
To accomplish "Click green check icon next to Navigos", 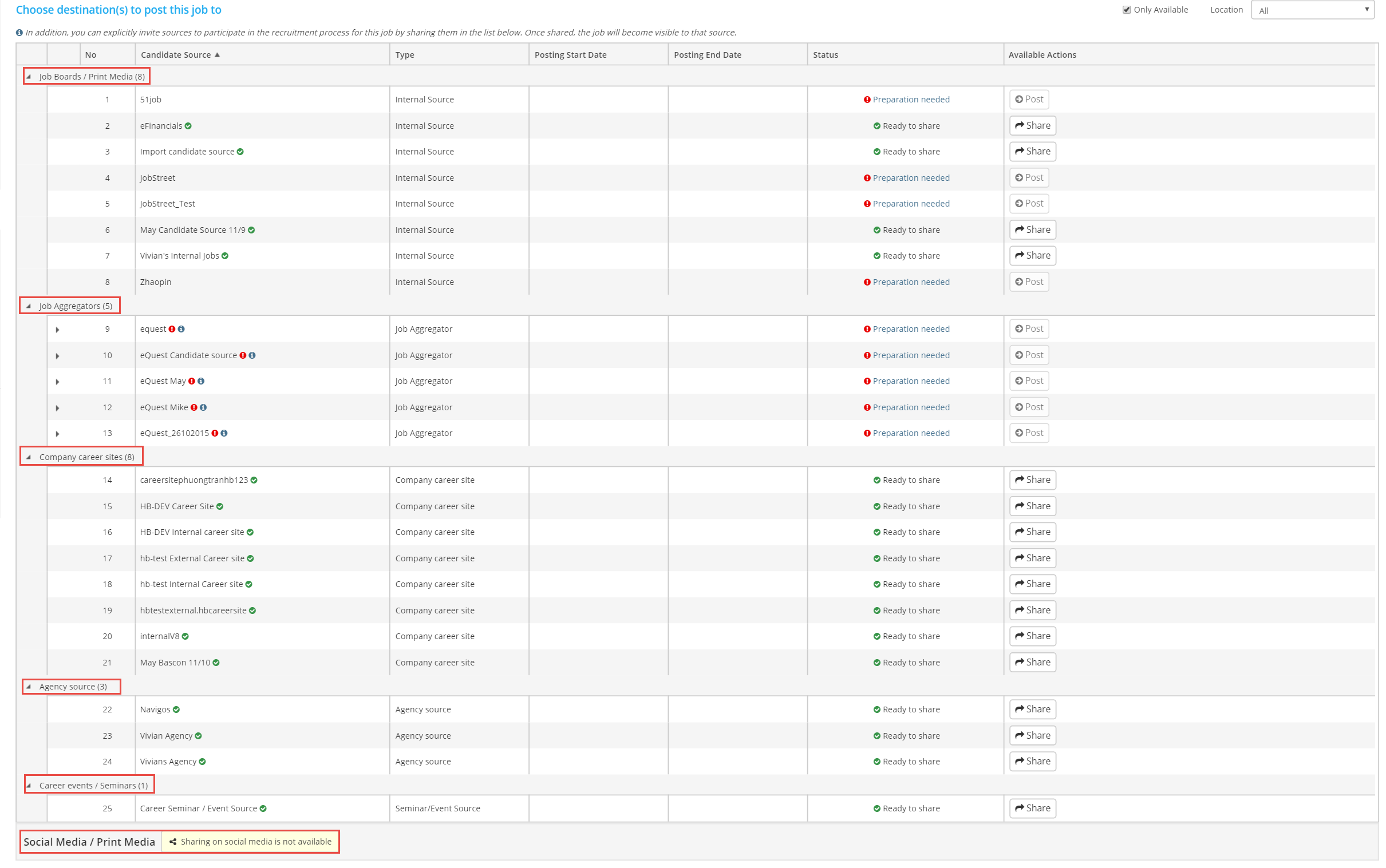I will tap(176, 710).
